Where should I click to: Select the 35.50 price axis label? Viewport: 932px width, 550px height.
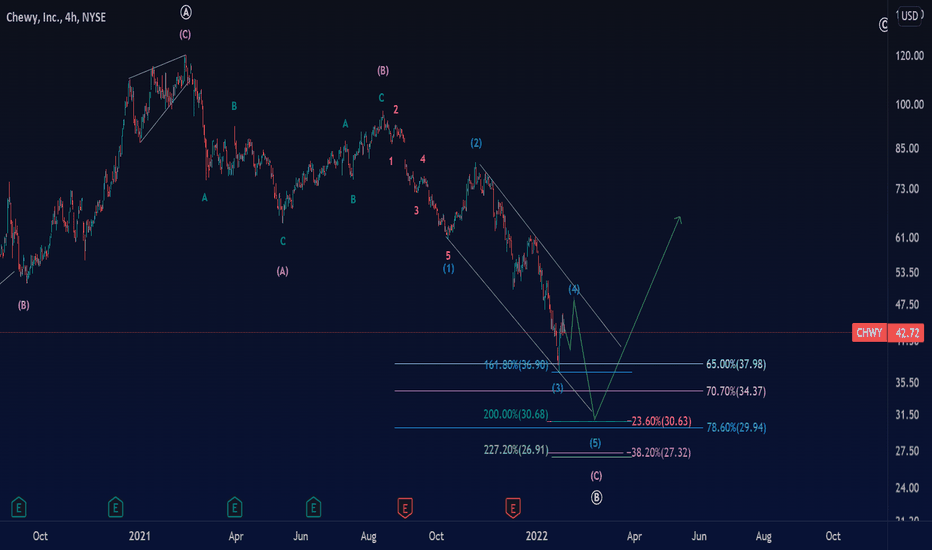point(907,382)
